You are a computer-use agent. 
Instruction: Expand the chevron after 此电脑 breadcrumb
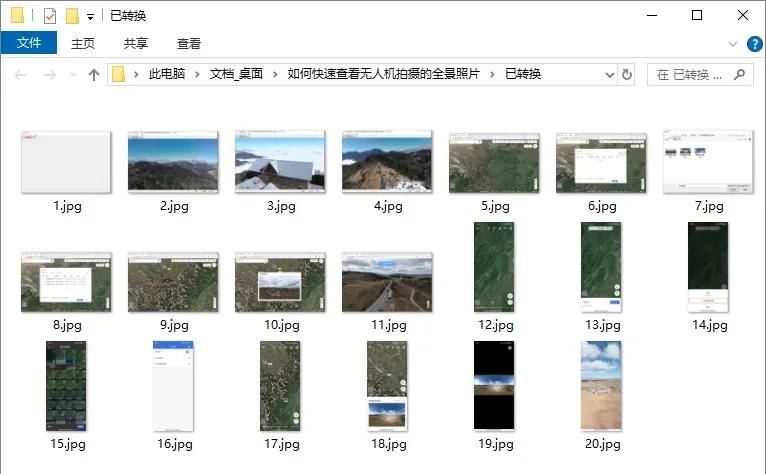click(x=197, y=74)
